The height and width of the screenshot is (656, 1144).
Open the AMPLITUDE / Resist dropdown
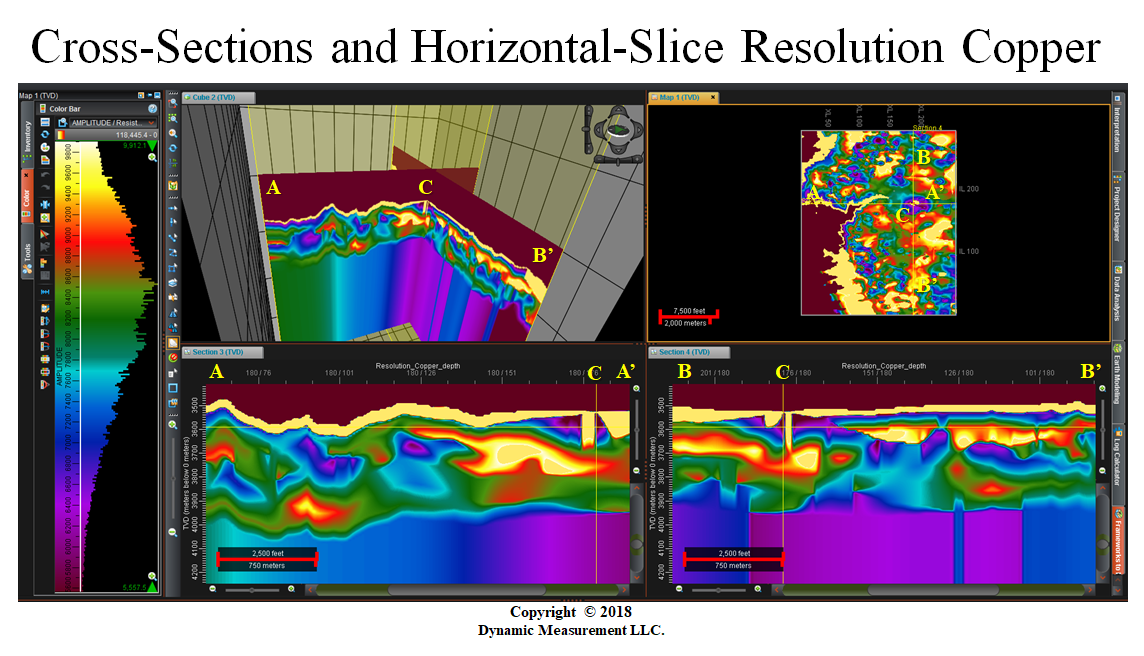pos(112,123)
